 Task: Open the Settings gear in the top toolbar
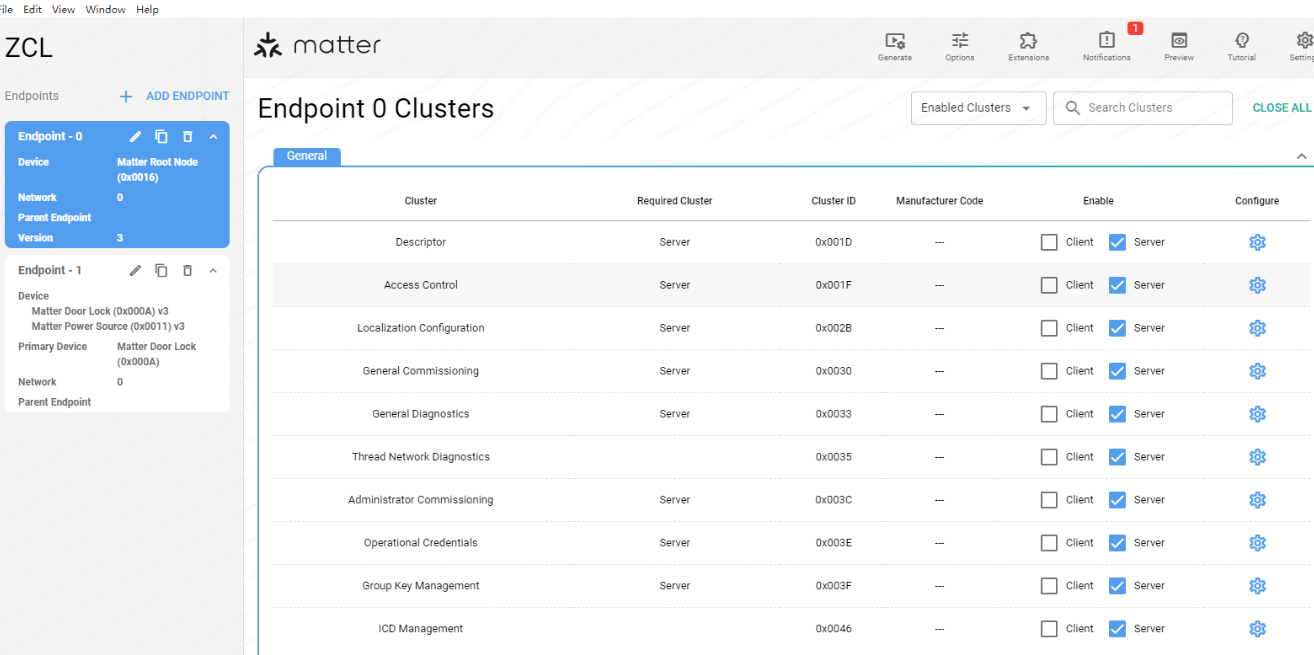tap(1304, 41)
